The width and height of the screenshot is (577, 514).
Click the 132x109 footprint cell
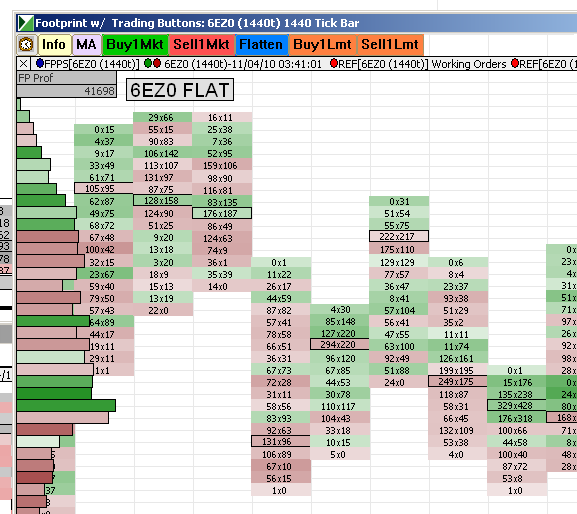pos(457,430)
